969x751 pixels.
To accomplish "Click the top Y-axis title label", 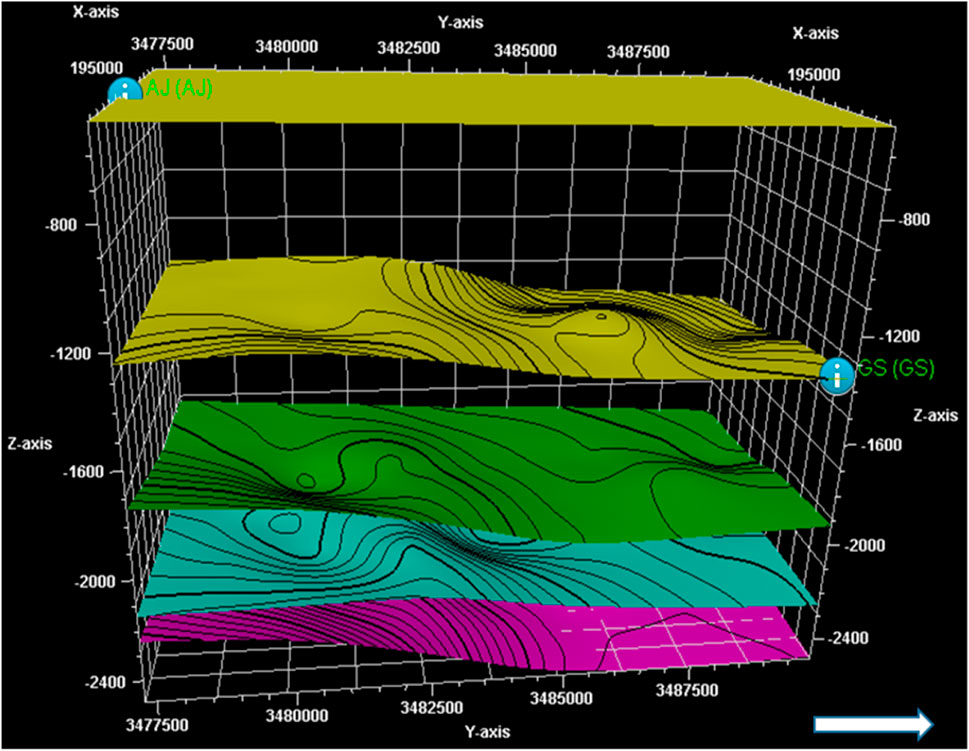I will pyautogui.click(x=460, y=23).
